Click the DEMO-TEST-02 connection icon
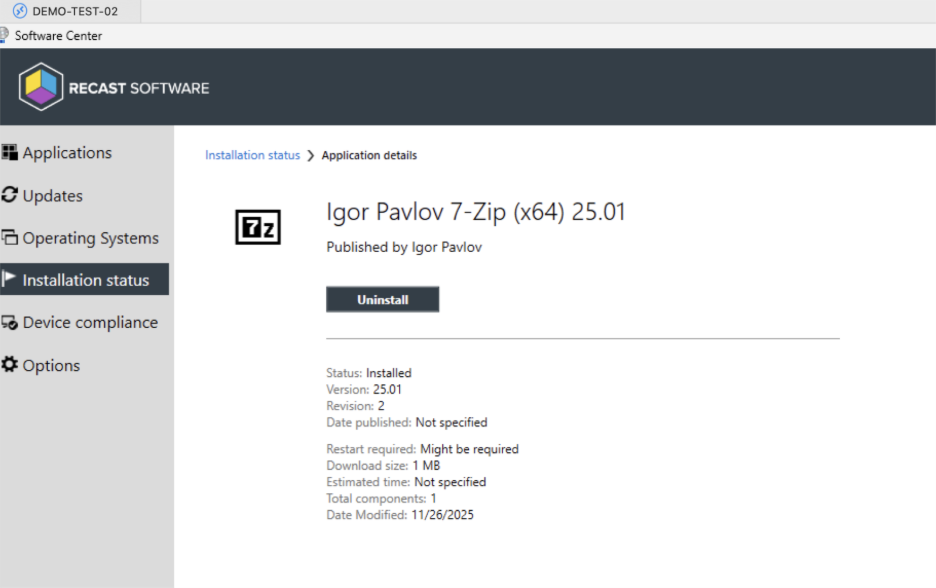The width and height of the screenshot is (936, 588). pyautogui.click(x=19, y=11)
